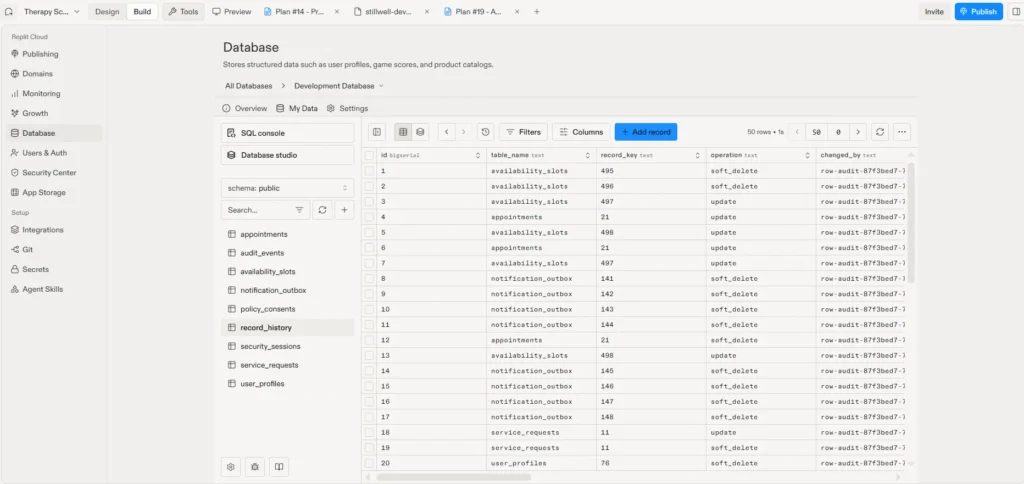Screen dimensions: 1024x484
Task: Click the horizontal scrollbar below the table
Action: click(x=453, y=477)
